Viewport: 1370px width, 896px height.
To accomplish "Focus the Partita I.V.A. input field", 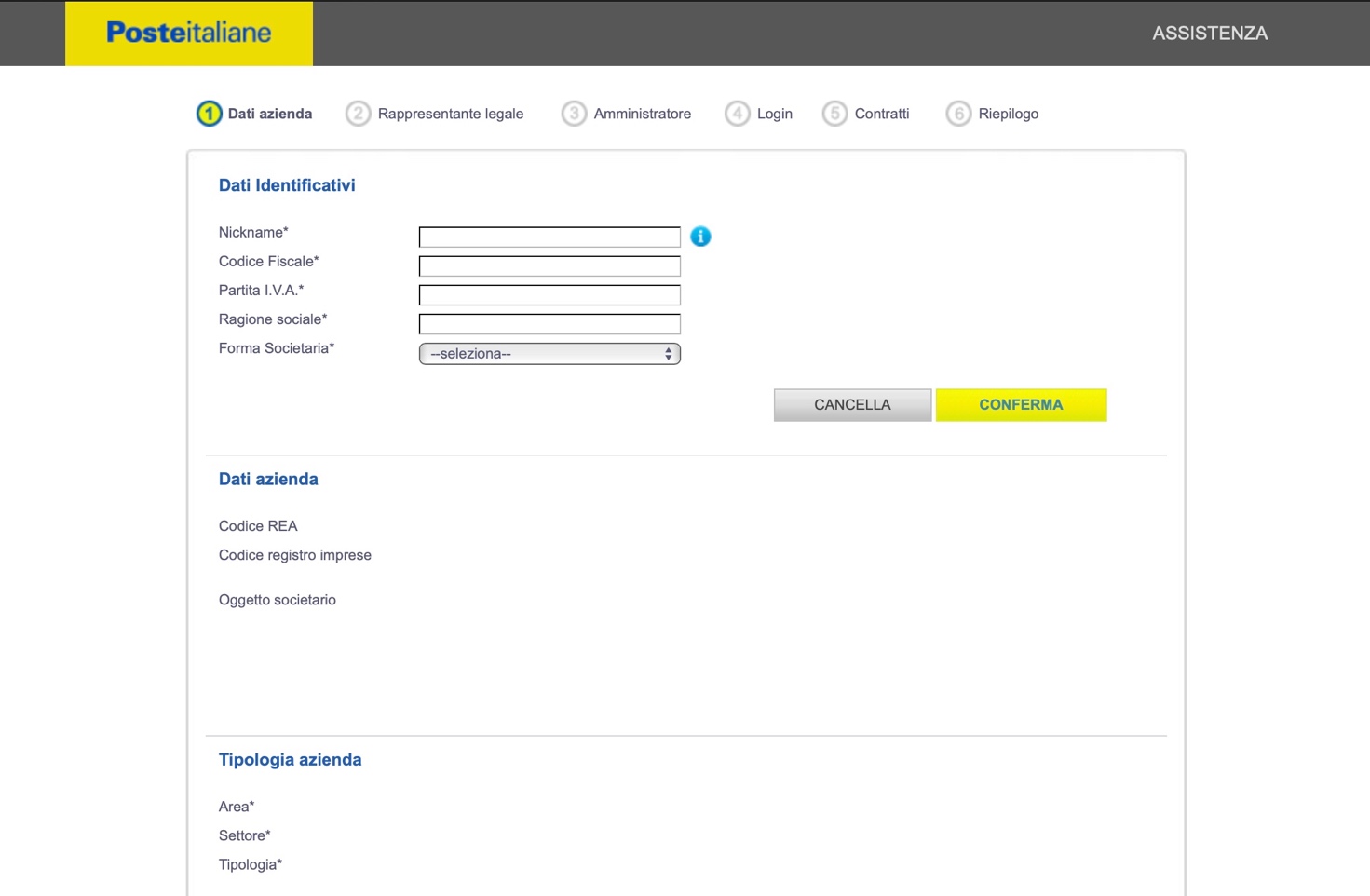I will tap(549, 294).
